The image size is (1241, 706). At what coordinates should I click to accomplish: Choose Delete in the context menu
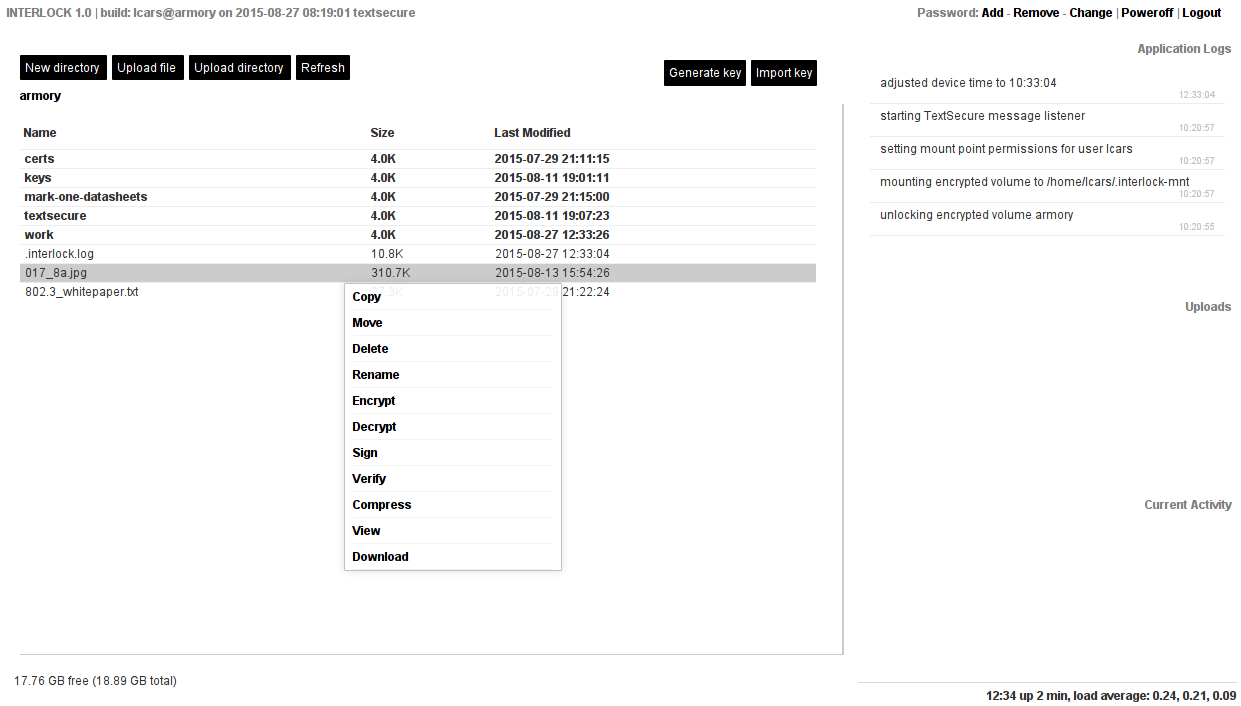369,348
